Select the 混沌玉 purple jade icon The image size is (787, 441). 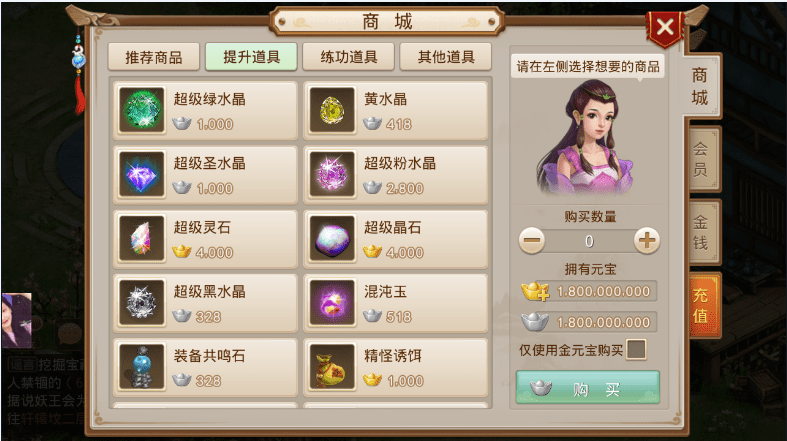coord(332,303)
